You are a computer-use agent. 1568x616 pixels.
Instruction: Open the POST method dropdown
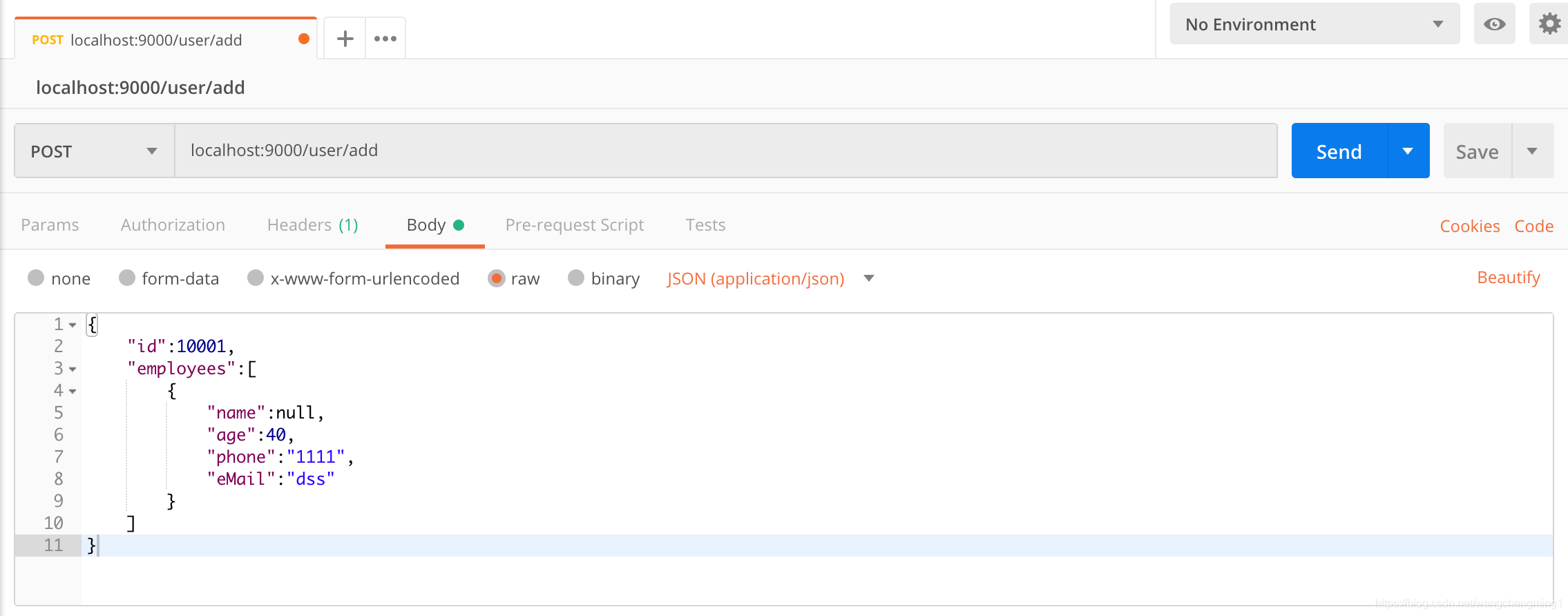click(95, 151)
